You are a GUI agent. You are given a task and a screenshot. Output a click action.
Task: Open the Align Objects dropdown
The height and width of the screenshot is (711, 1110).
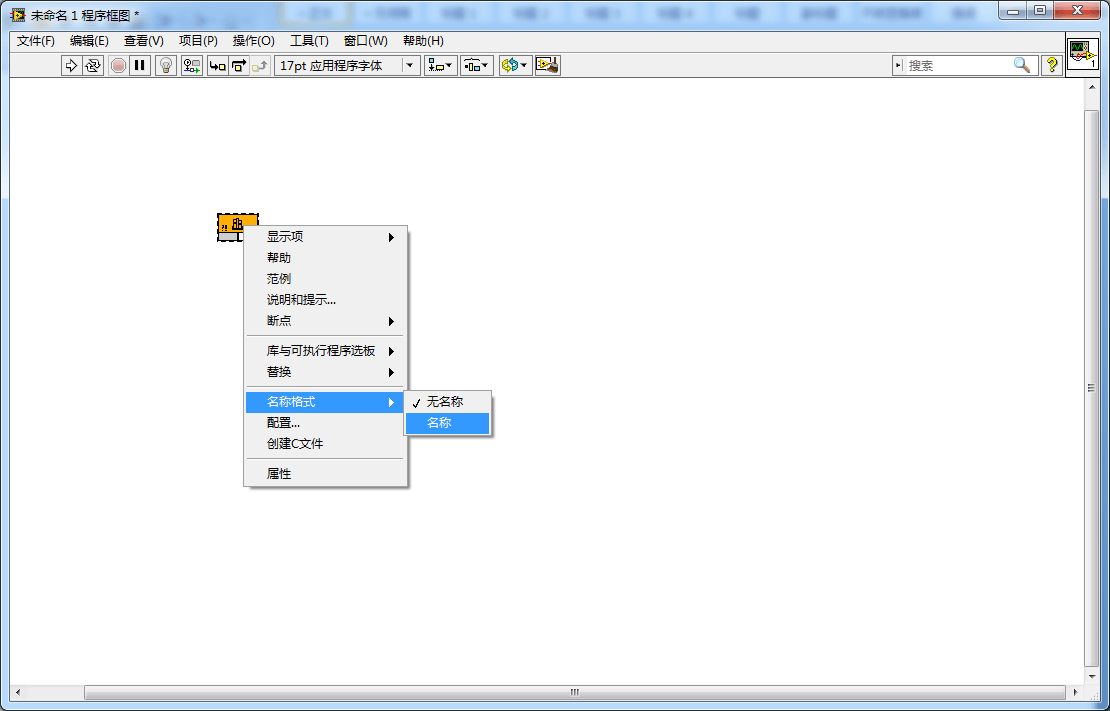[441, 66]
